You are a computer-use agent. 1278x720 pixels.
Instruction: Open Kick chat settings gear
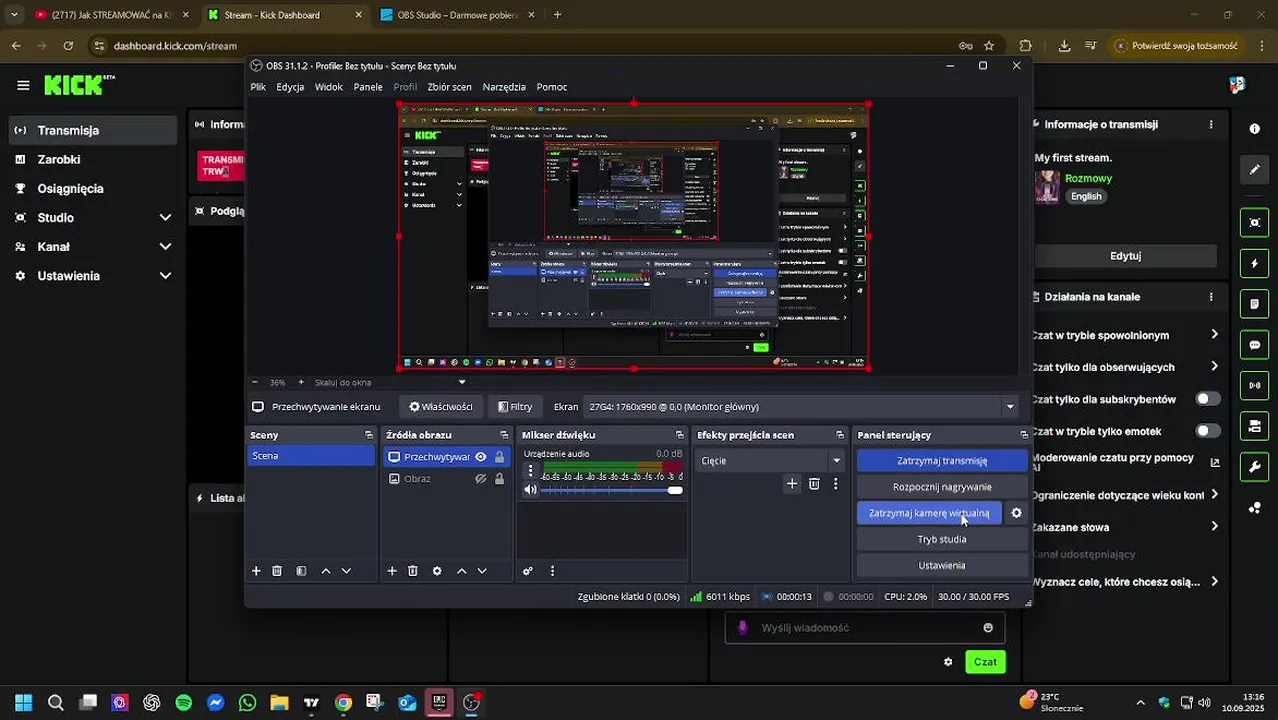(x=948, y=662)
